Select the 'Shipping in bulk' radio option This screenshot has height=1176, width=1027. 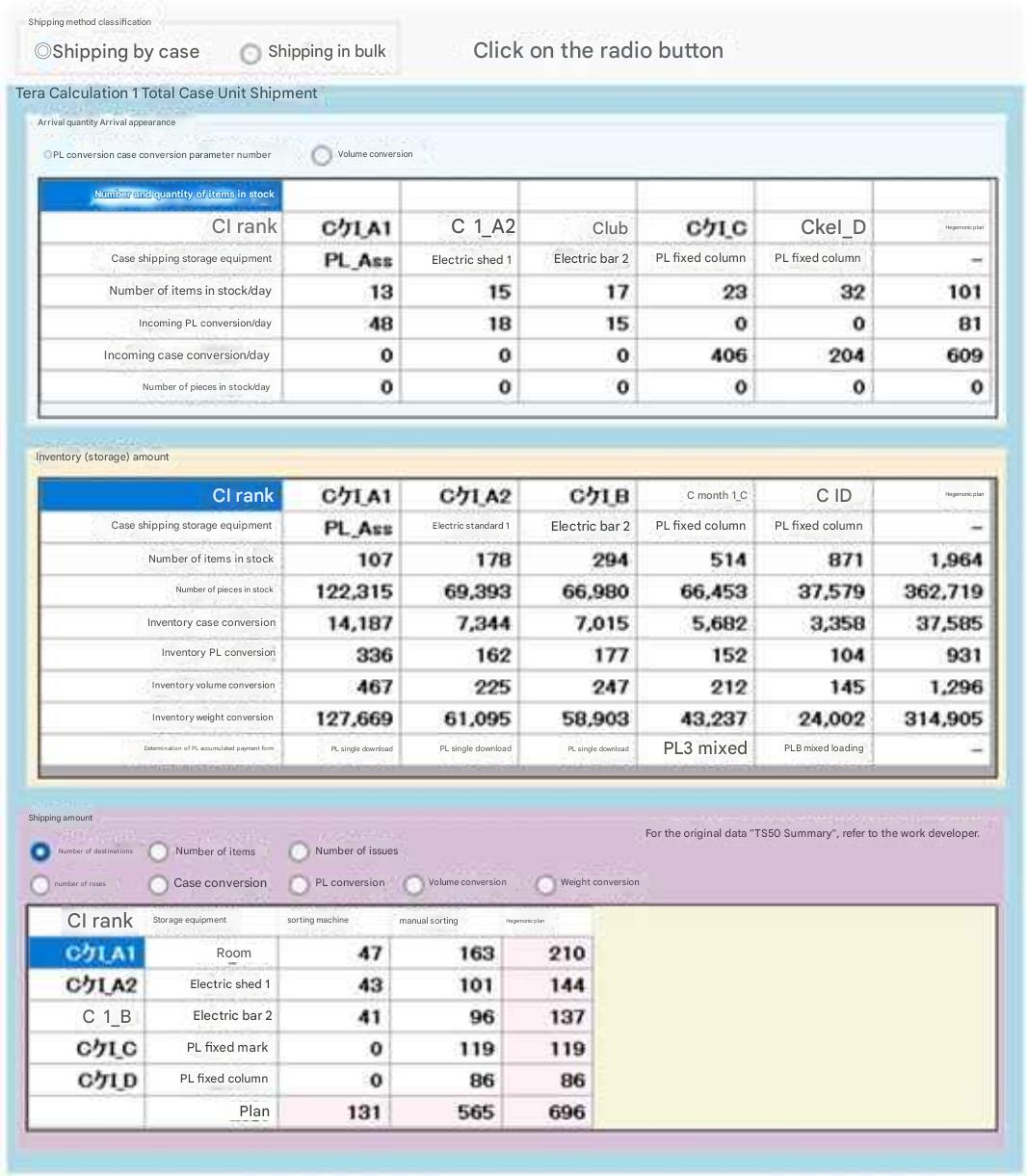(250, 54)
